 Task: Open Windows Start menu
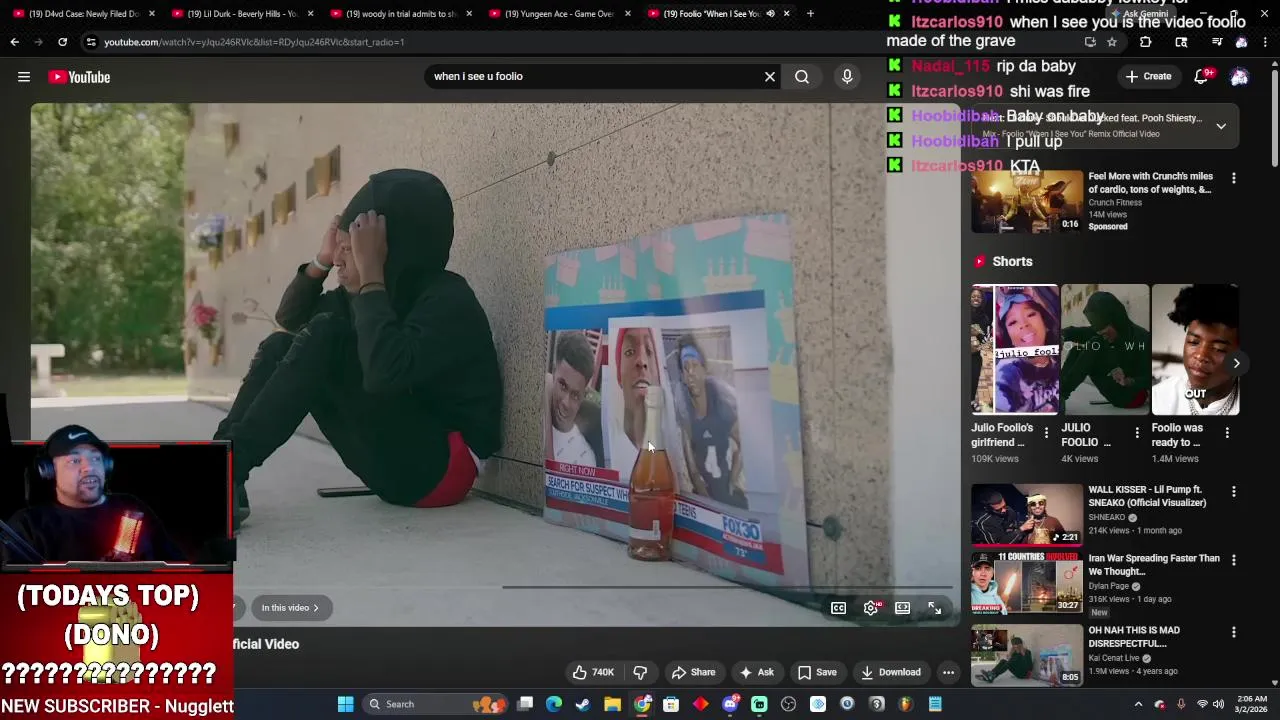click(x=345, y=704)
